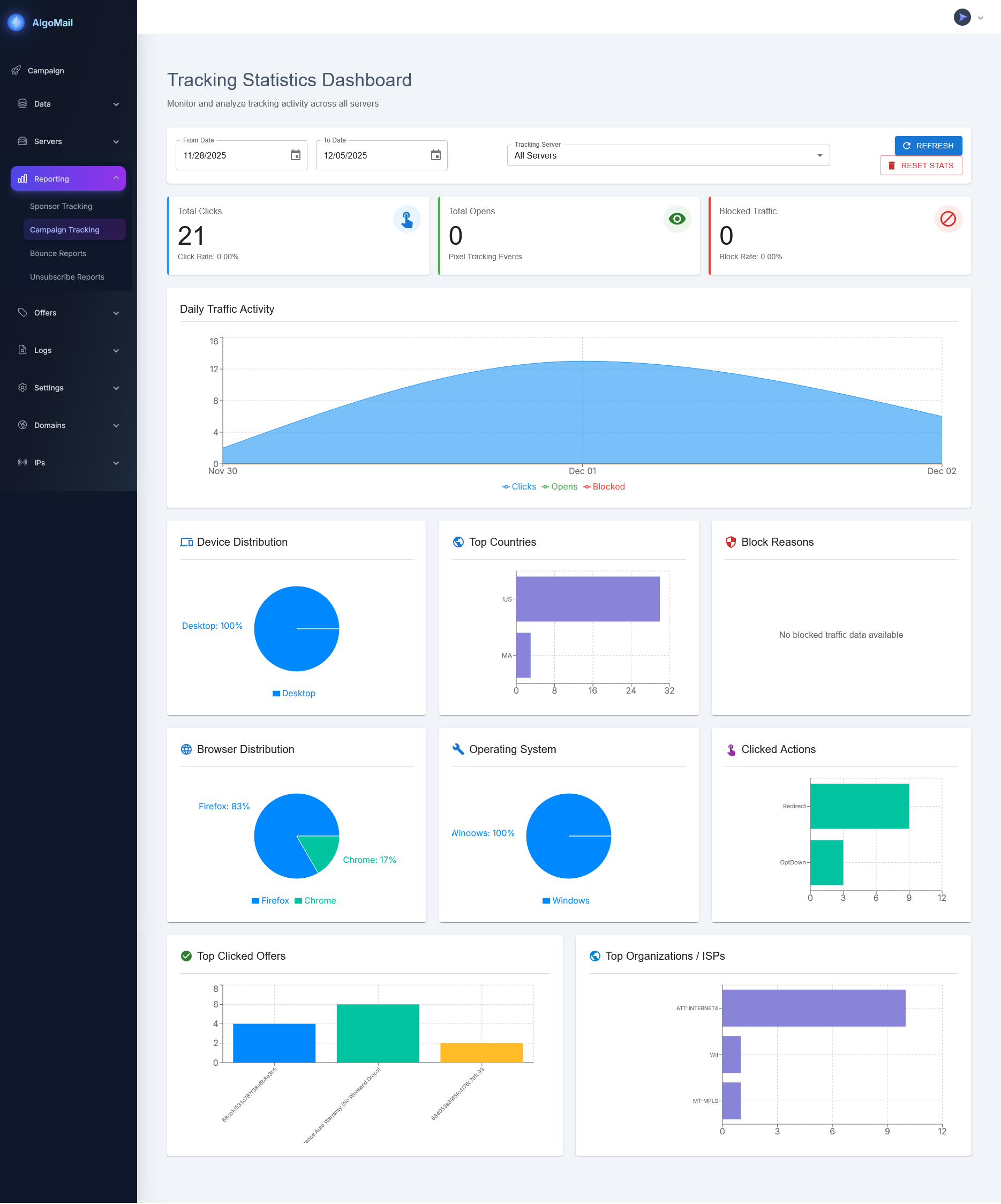
Task: Click the calendar icon in From Date field
Action: (x=295, y=155)
